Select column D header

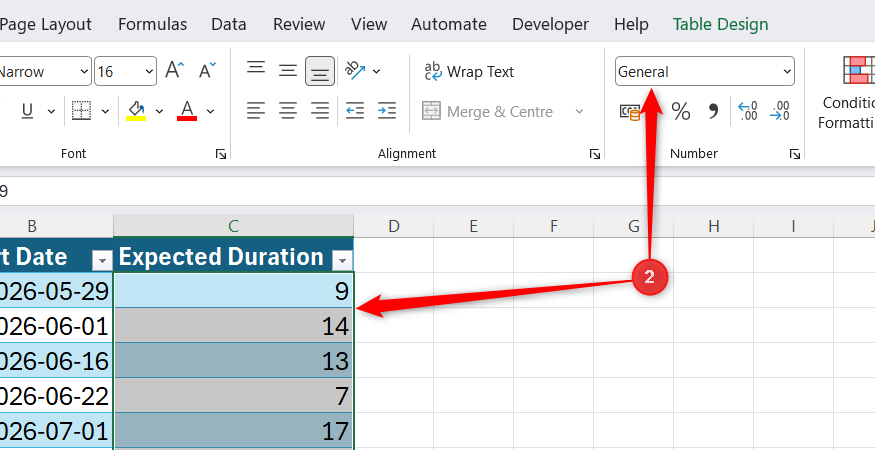pos(394,226)
